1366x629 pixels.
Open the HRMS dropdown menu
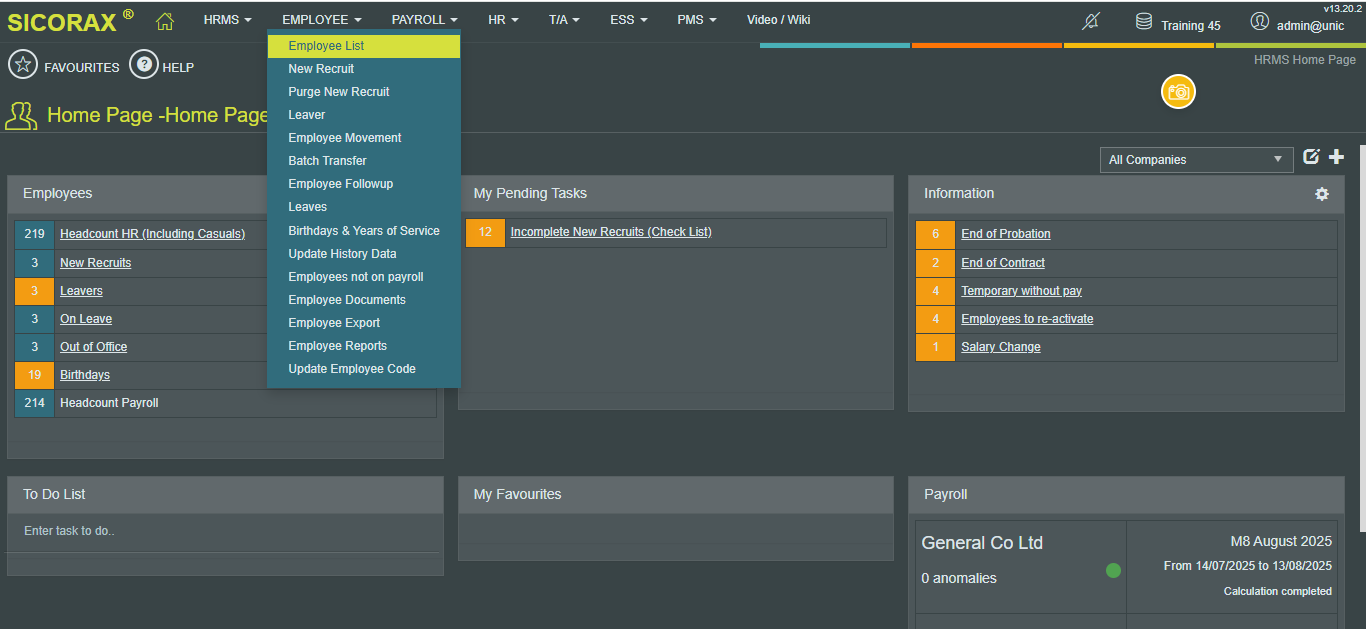[x=227, y=20]
